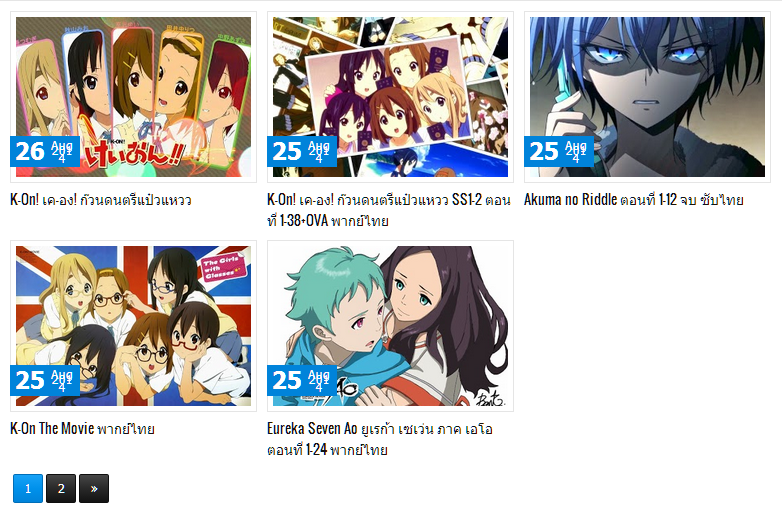Open K-On The Movie Union Jack thumbnail

click(133, 326)
